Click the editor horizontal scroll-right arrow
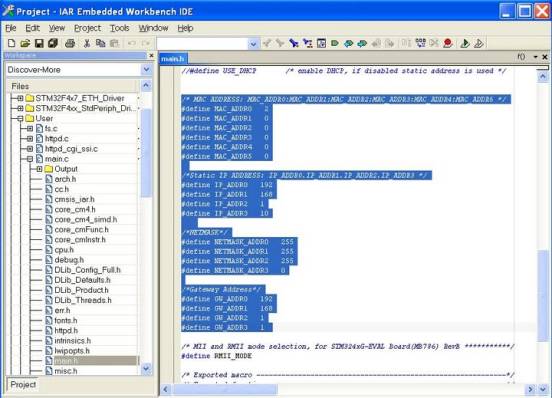 [x=530, y=389]
